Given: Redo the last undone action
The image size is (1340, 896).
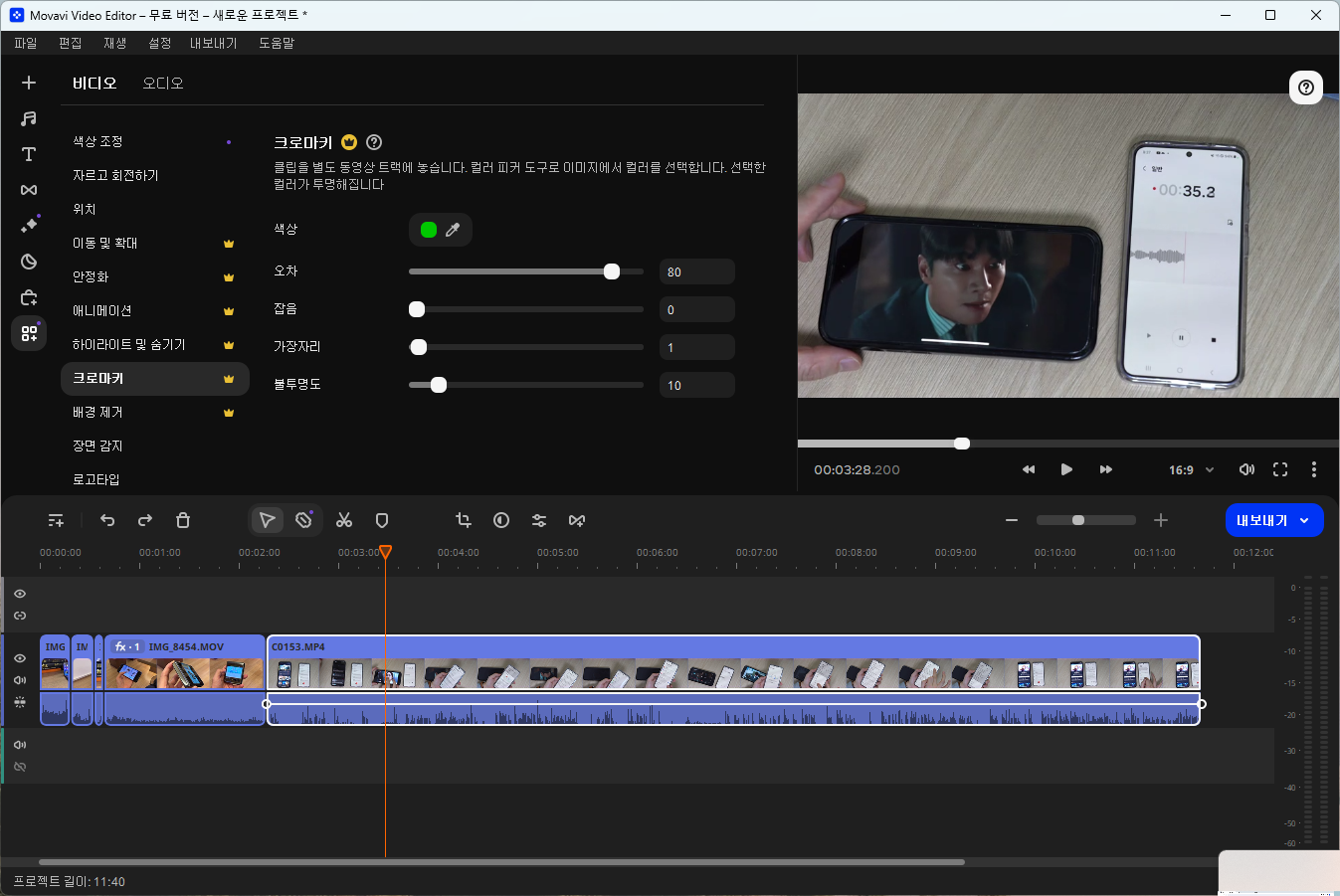Looking at the screenshot, I should pyautogui.click(x=145, y=520).
